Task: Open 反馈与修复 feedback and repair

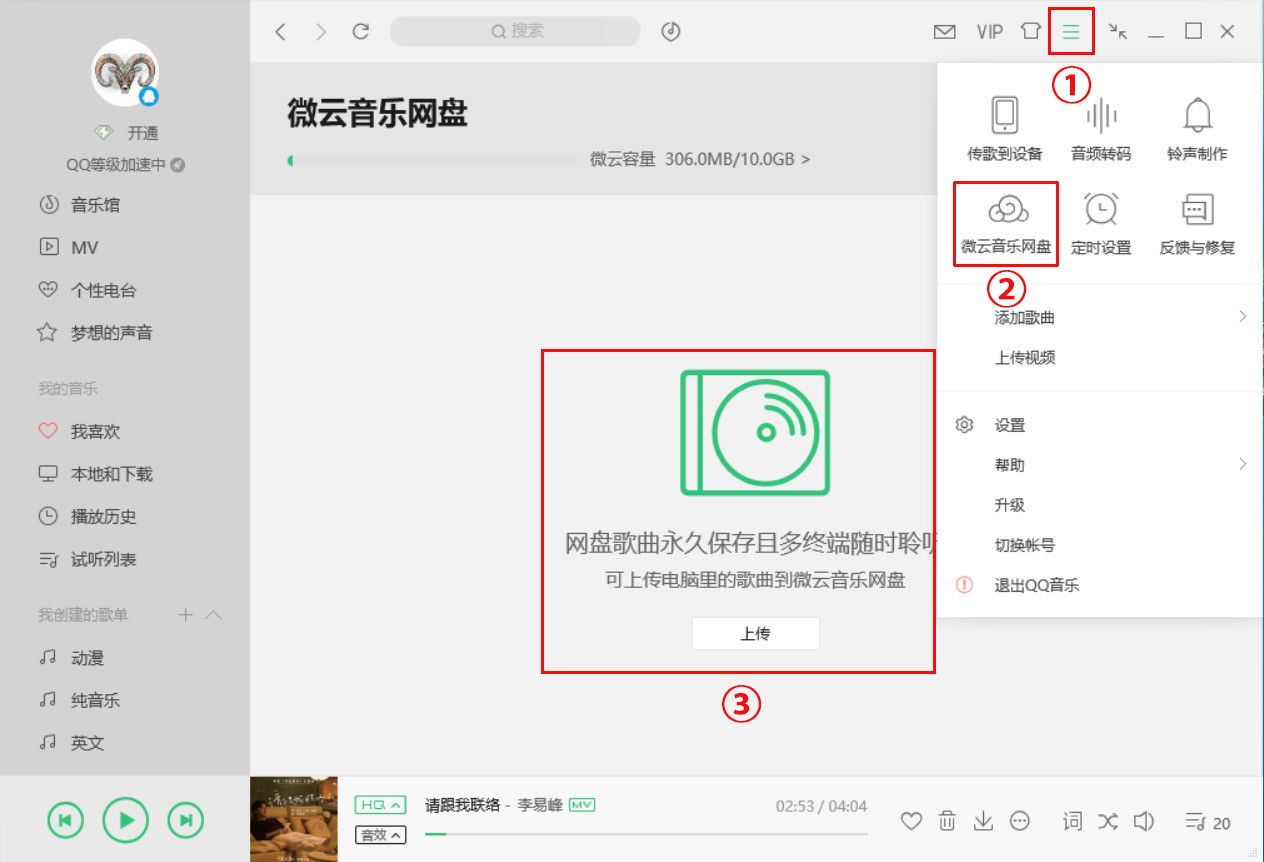Action: pyautogui.click(x=1197, y=223)
